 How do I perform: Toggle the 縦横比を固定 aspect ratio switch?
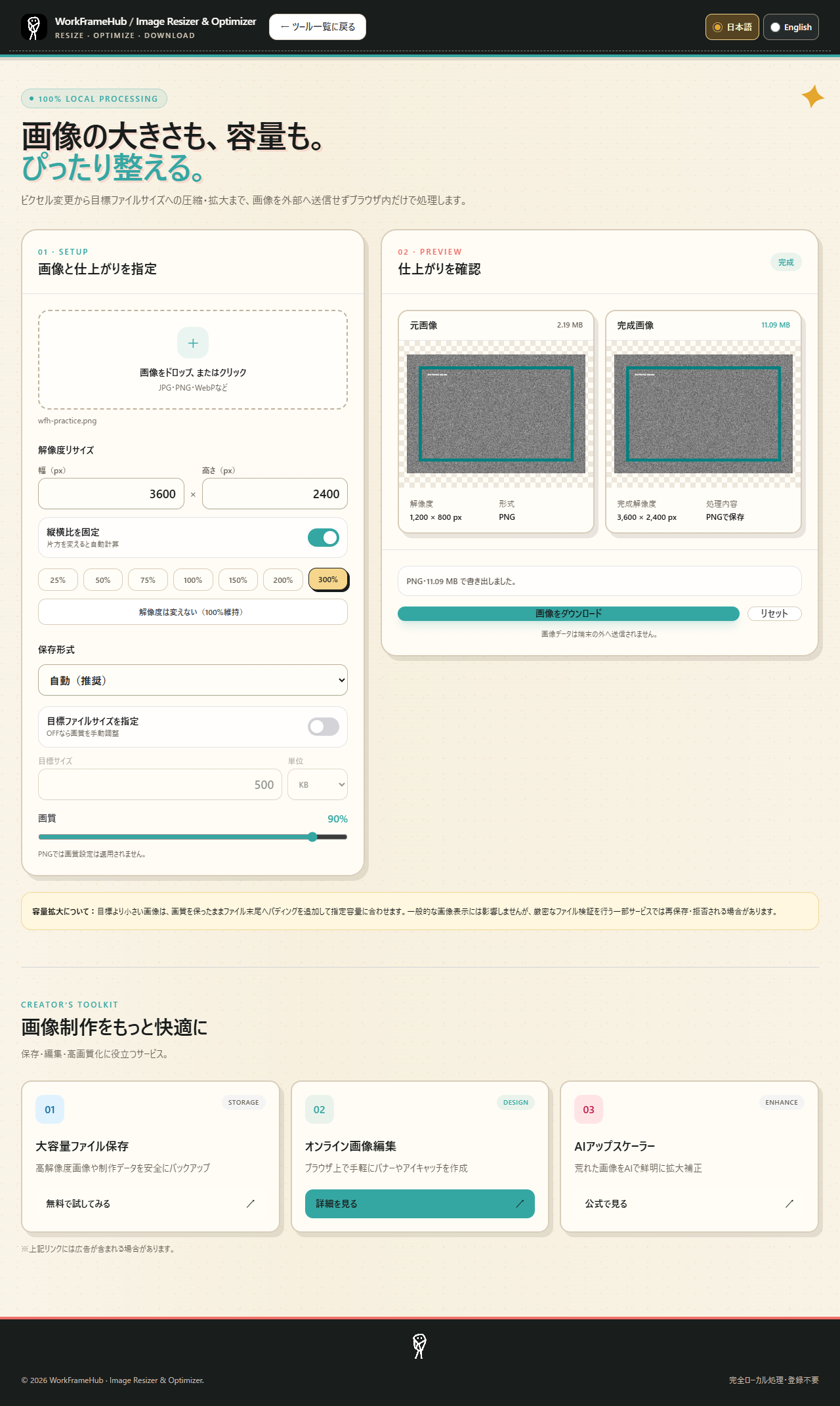324,538
